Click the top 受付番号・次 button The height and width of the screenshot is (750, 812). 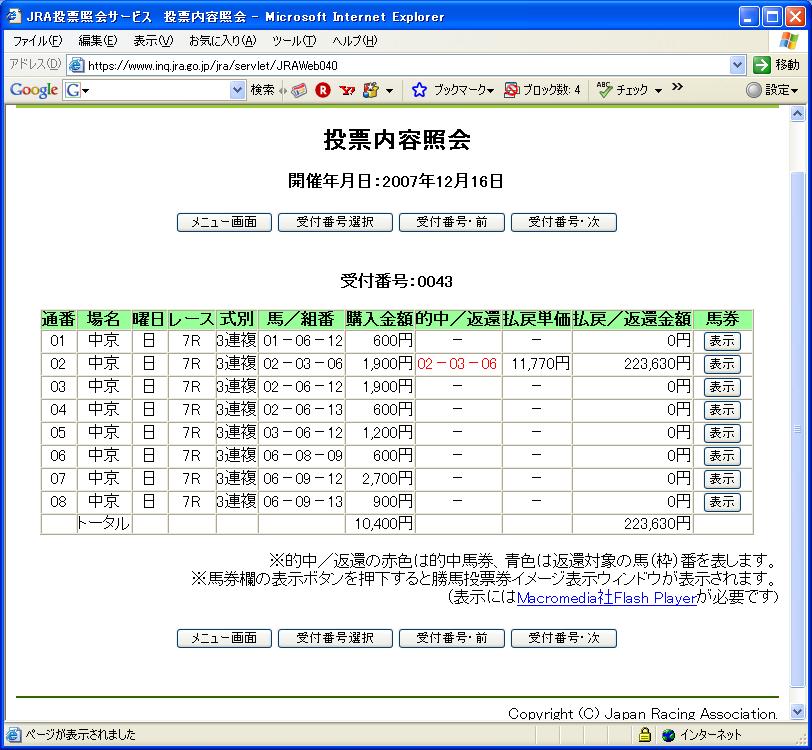[564, 222]
